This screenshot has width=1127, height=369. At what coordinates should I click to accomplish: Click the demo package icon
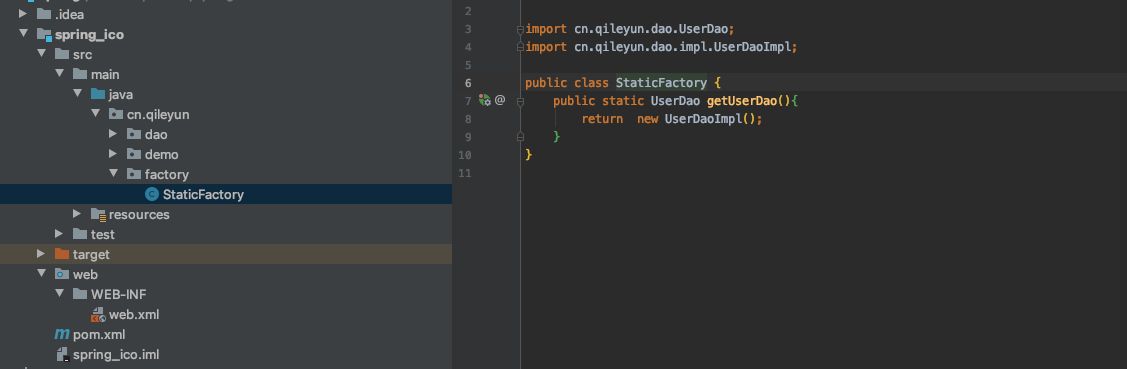[x=134, y=154]
